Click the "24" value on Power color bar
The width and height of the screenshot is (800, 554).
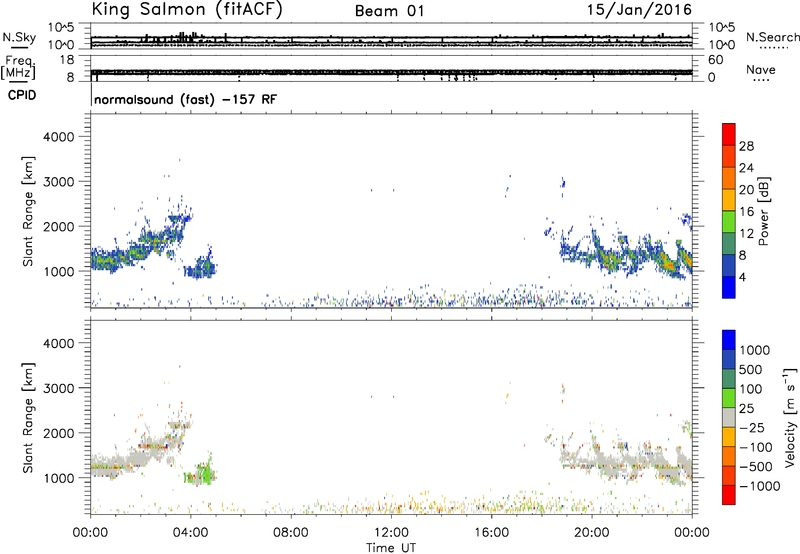pyautogui.click(x=746, y=168)
